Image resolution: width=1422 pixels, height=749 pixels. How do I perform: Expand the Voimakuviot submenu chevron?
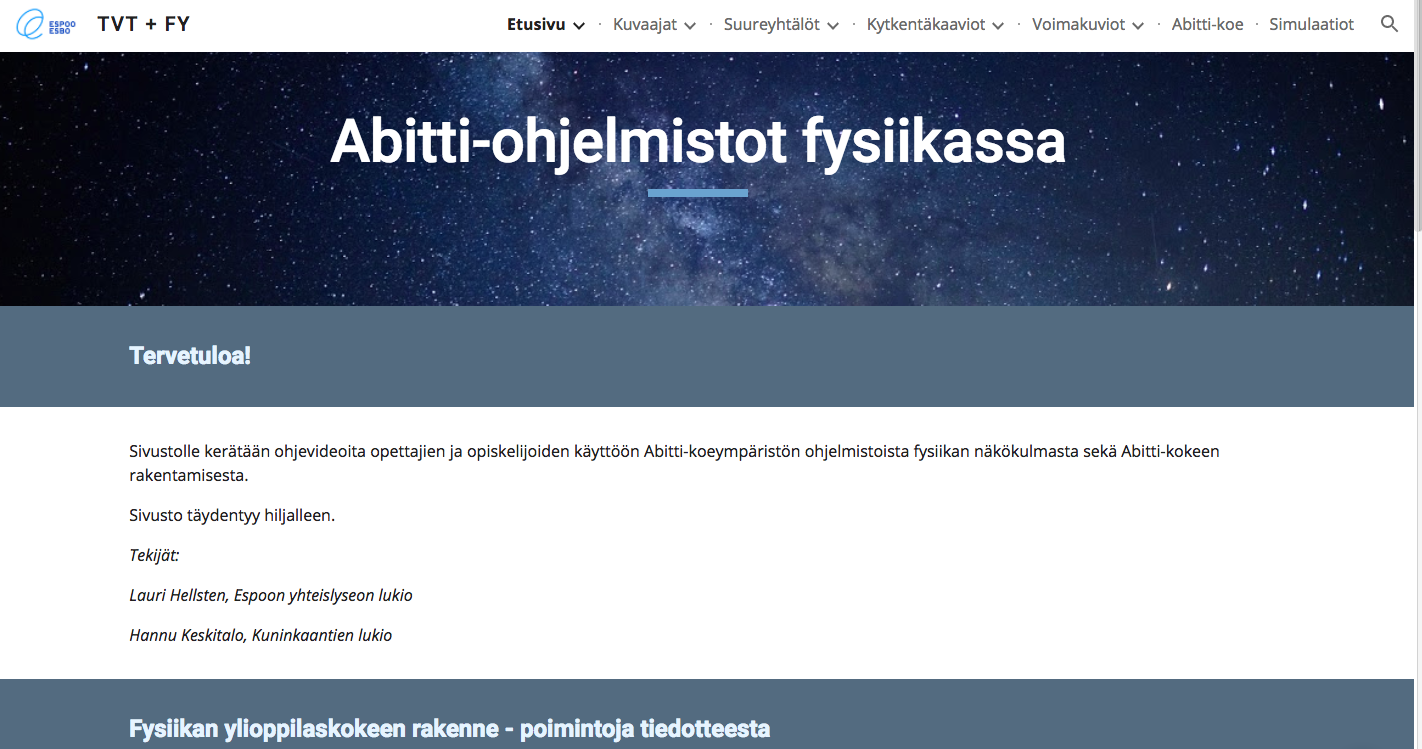coord(1138,26)
